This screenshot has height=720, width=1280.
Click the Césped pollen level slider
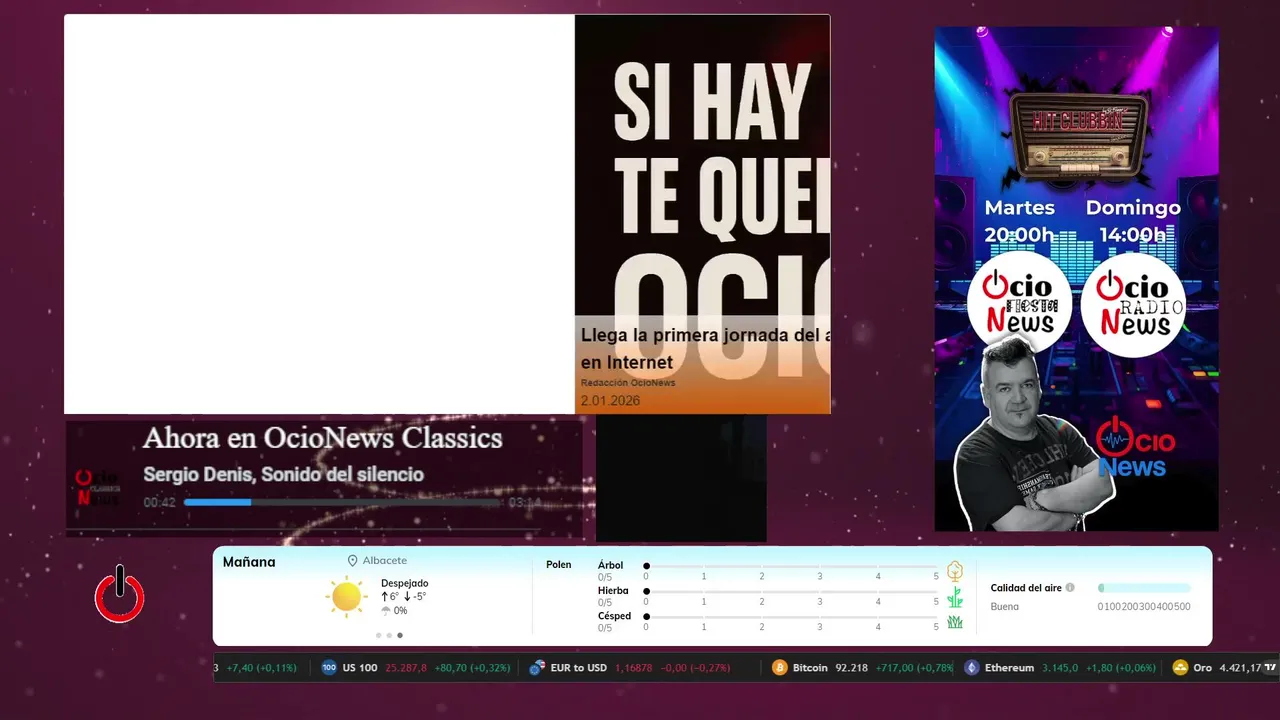click(792, 617)
